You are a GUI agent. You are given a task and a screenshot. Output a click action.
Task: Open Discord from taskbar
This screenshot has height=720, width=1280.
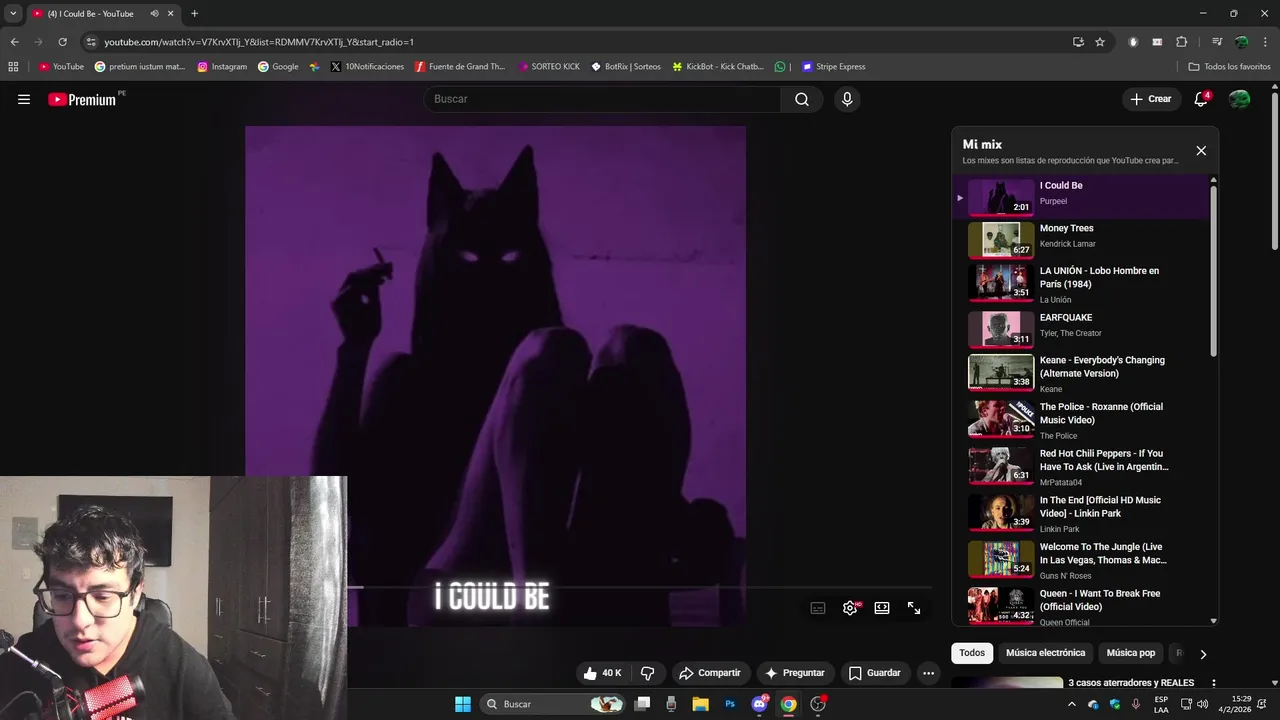759,704
